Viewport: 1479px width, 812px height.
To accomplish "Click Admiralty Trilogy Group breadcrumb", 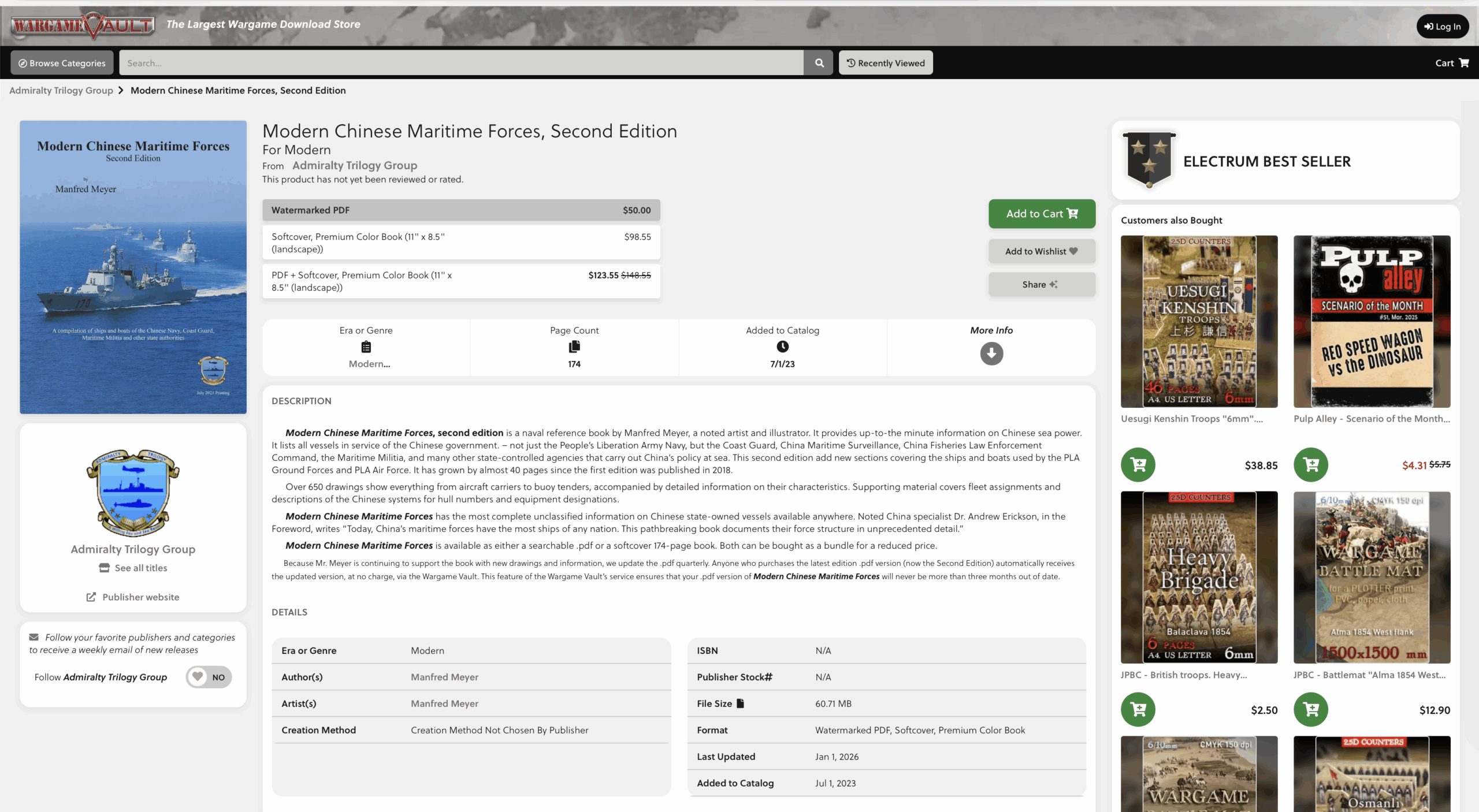I will [x=61, y=91].
